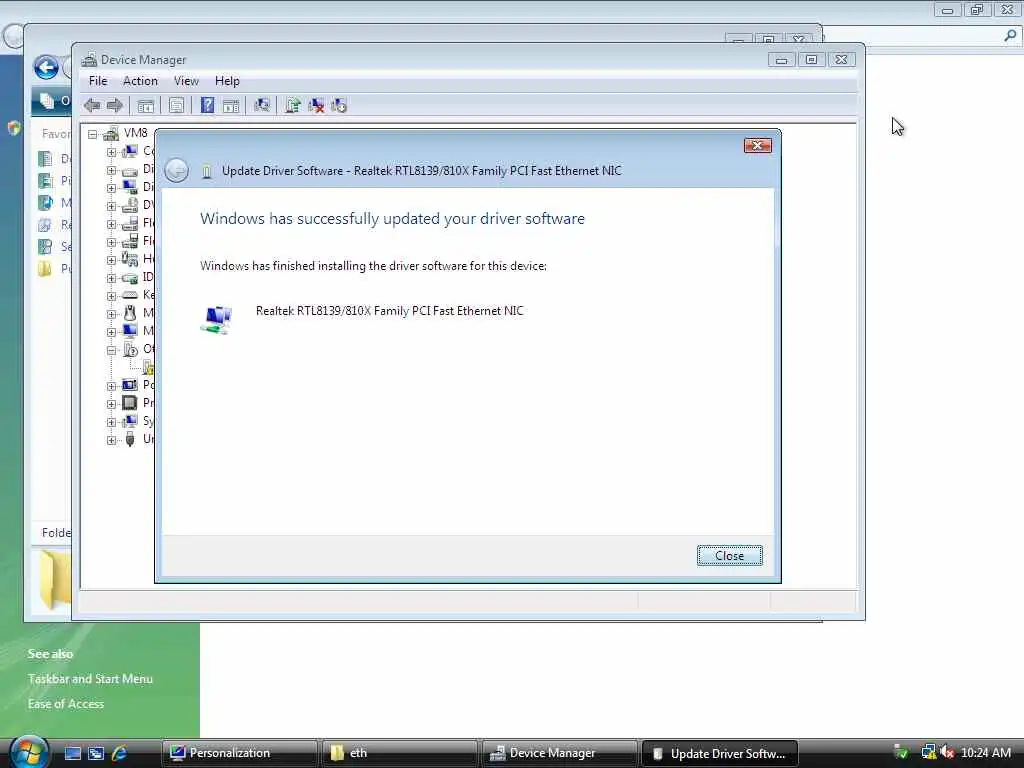
Task: Click the Folders pane header in explorer
Action: pyautogui.click(x=52, y=533)
